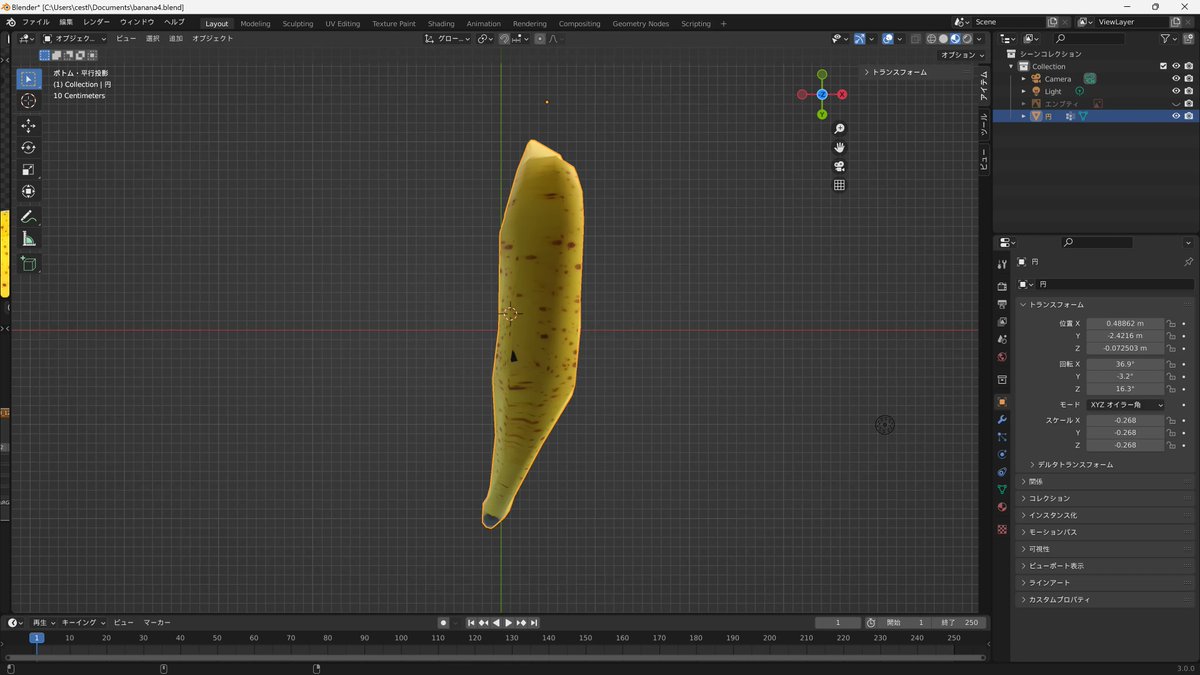Click the end frame field showing 250
The height and width of the screenshot is (675, 1200).
(961, 623)
